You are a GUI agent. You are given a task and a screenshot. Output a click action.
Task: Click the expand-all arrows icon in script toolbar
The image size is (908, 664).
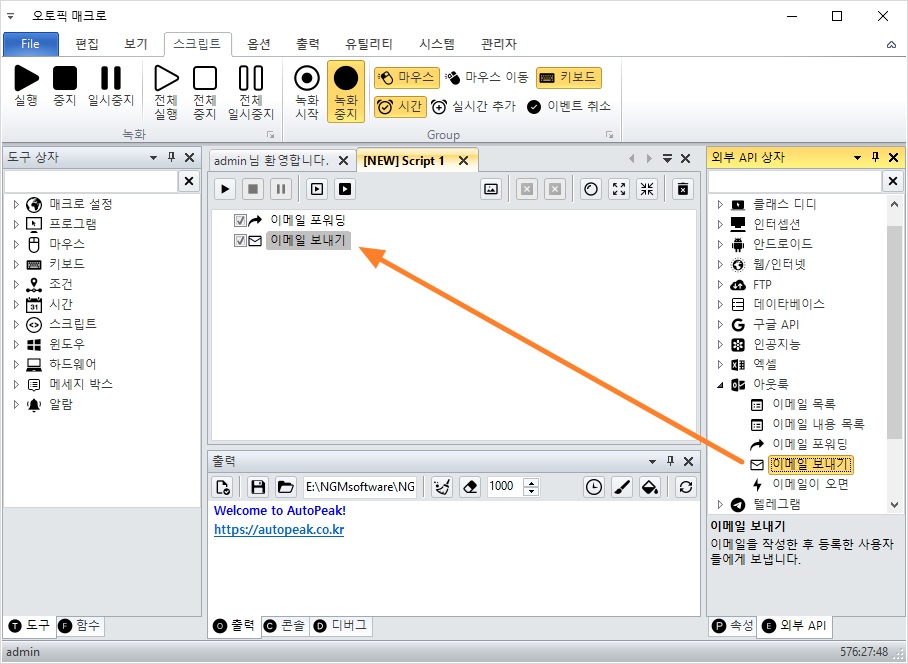(619, 189)
